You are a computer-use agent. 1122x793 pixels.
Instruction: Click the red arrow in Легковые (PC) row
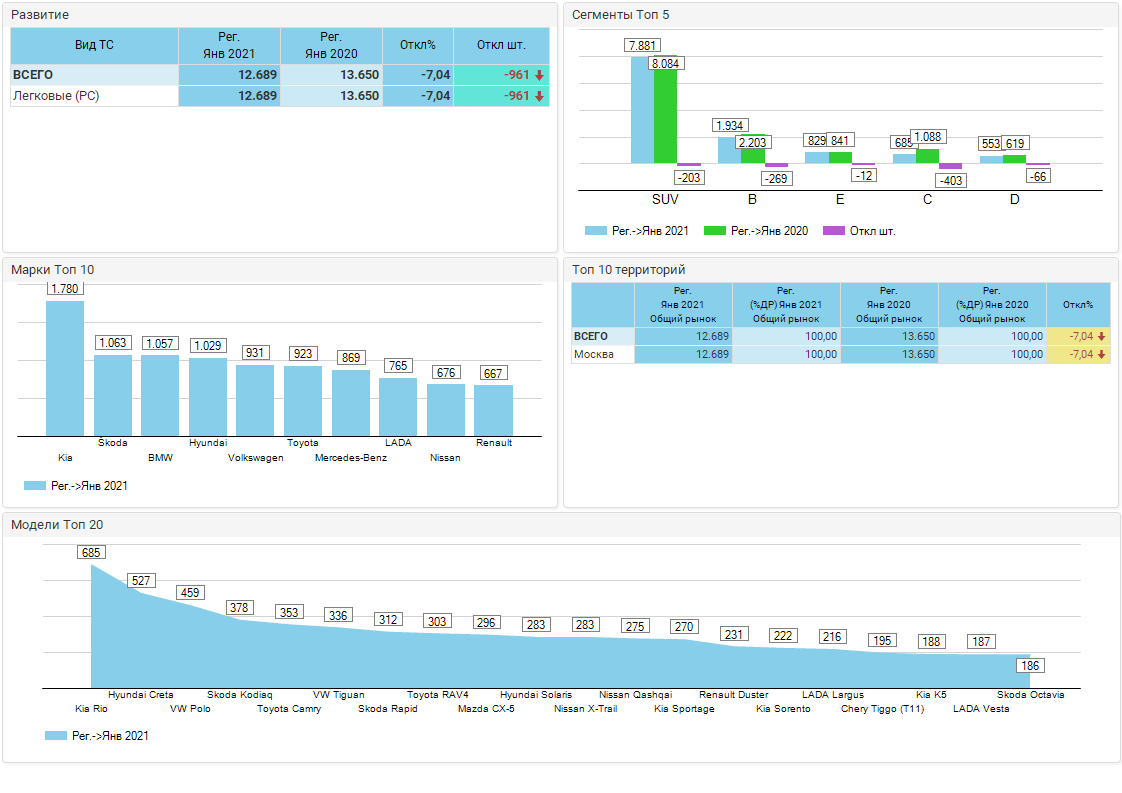539,96
